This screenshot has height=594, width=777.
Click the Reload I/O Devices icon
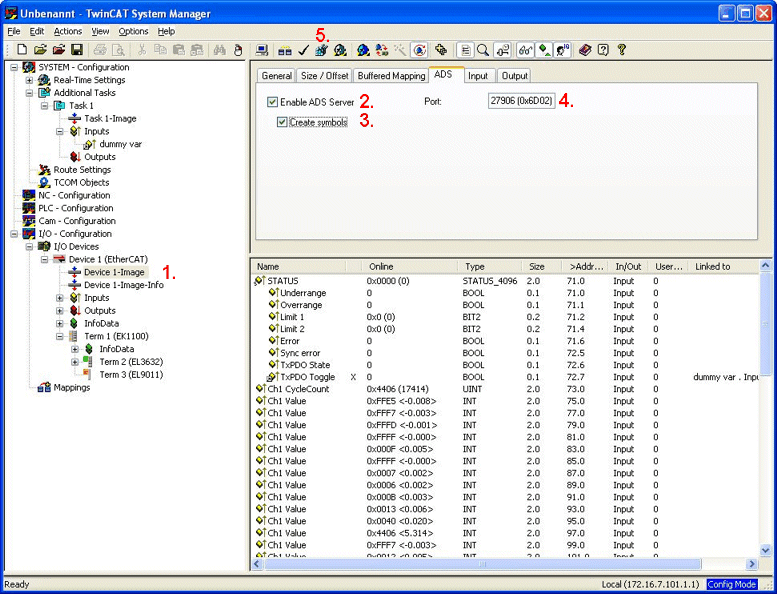[x=382, y=50]
